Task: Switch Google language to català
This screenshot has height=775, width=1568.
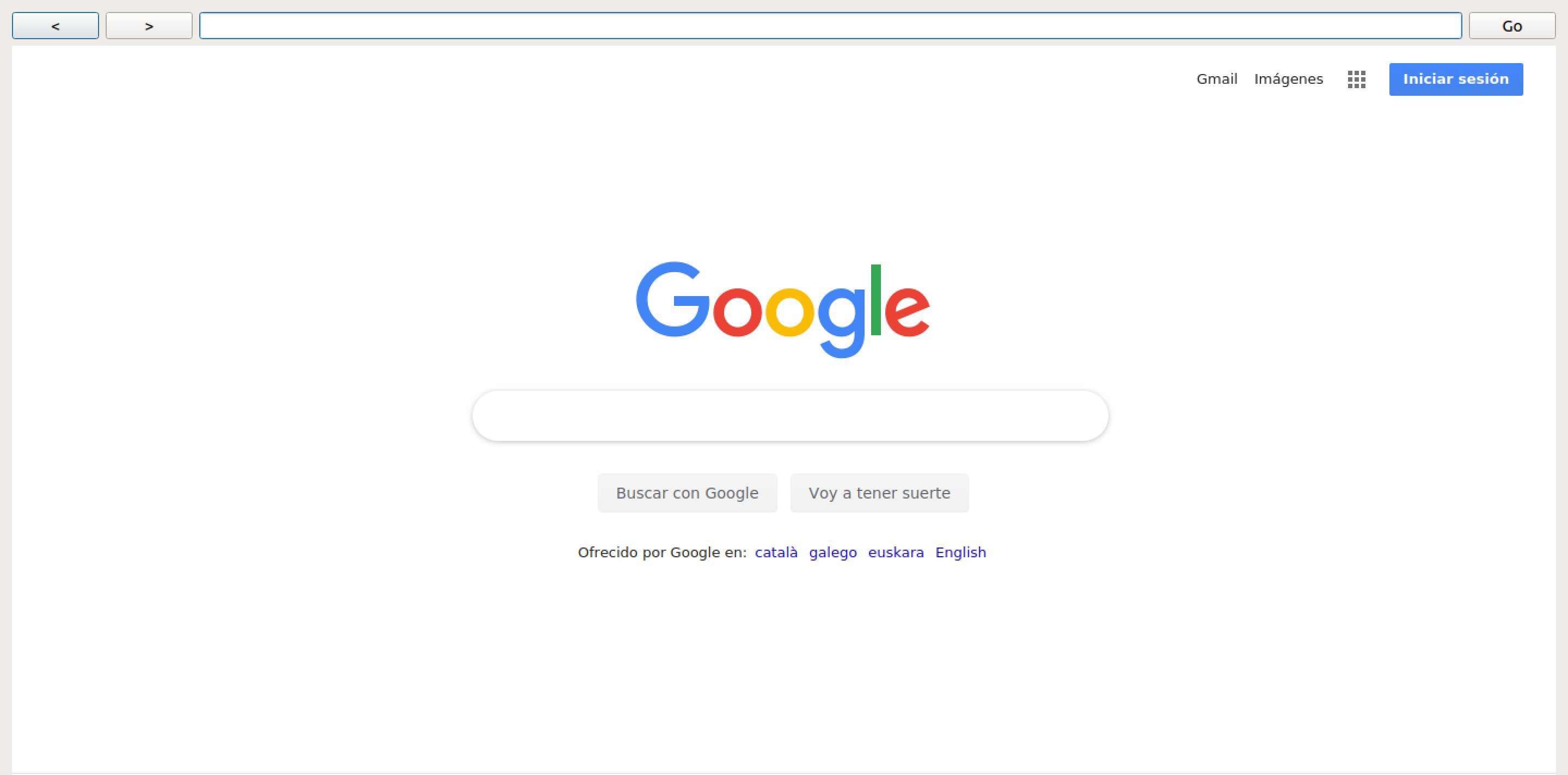Action: (x=776, y=552)
